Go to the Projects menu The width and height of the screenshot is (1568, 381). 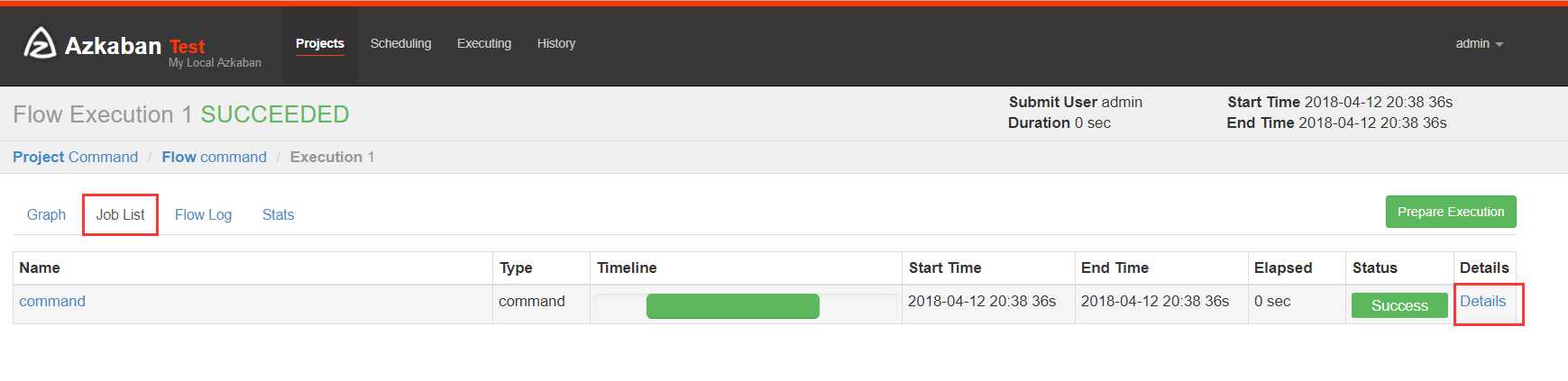click(320, 43)
